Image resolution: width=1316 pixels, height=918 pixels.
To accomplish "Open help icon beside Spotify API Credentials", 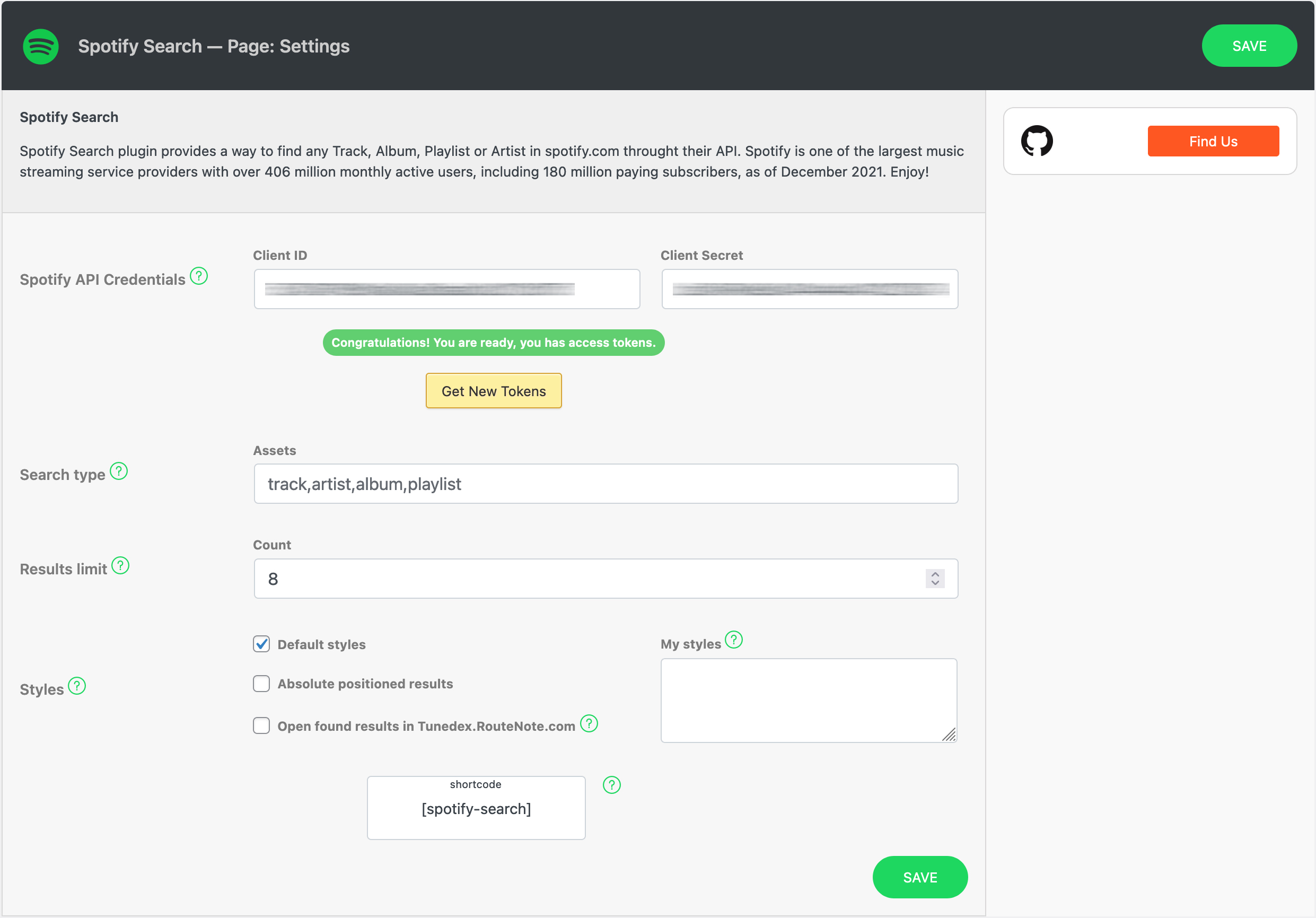I will (199, 276).
